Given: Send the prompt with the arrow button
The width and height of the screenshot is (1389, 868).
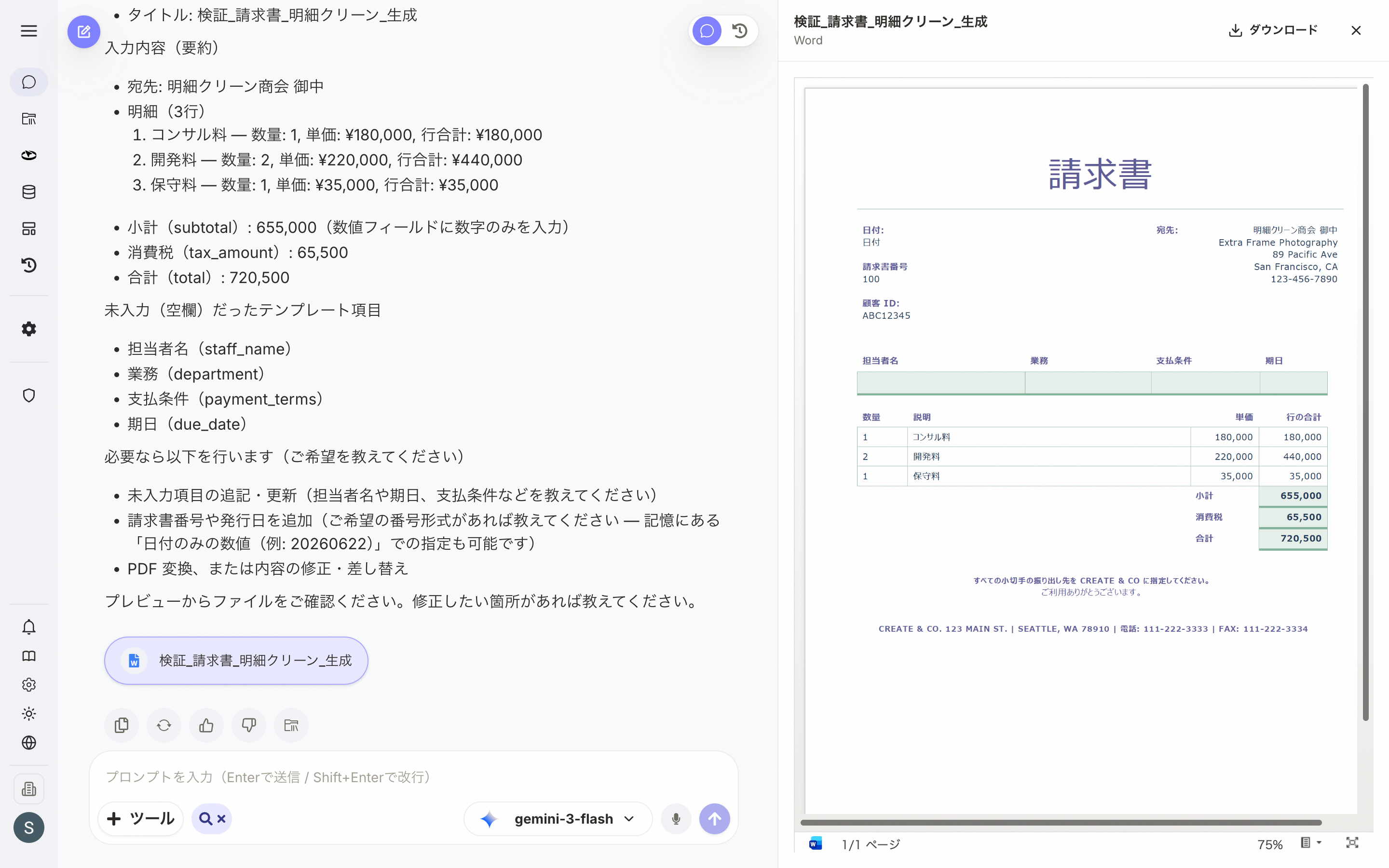Looking at the screenshot, I should pos(715,819).
